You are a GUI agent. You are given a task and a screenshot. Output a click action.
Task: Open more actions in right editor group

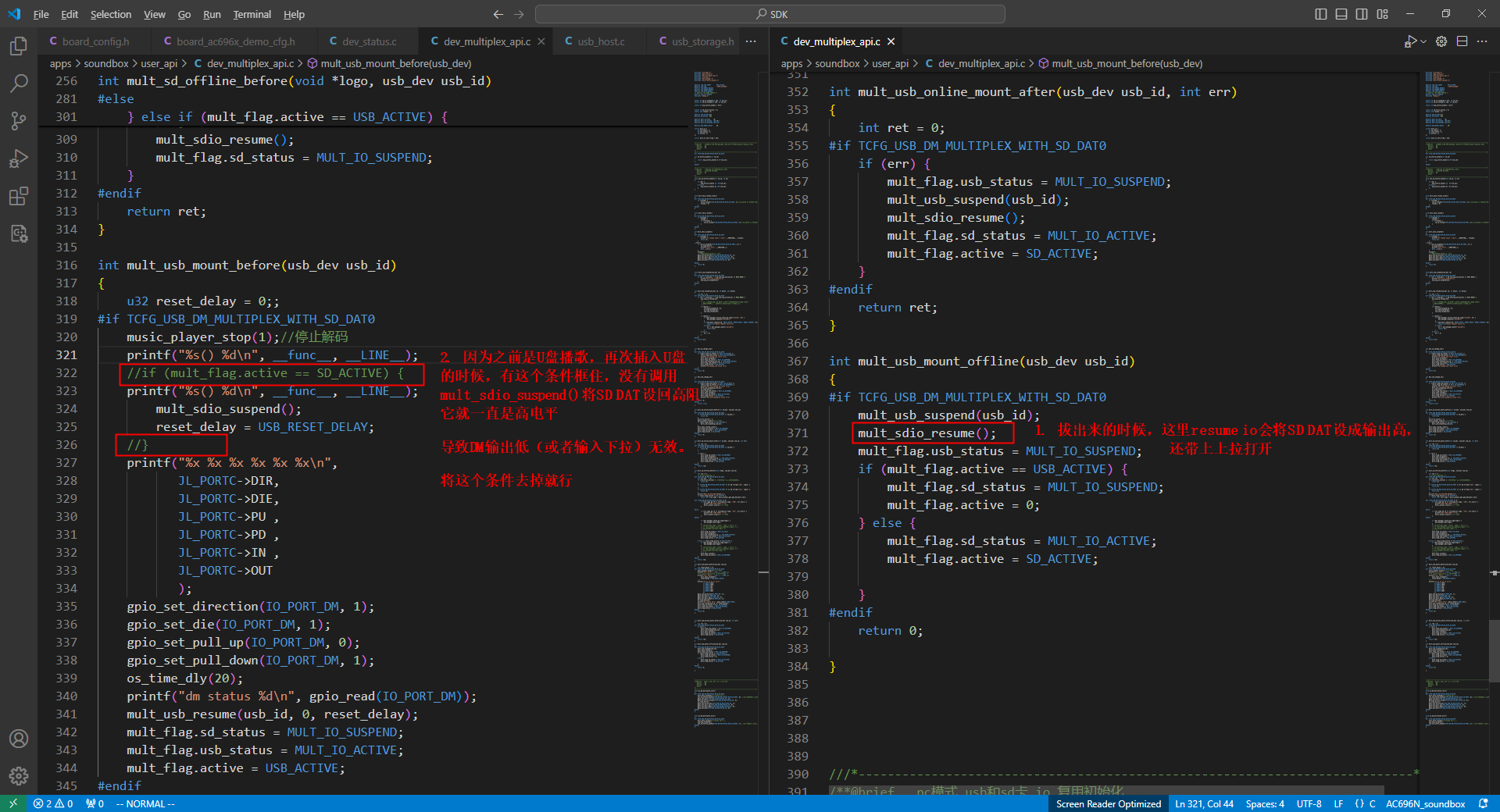1482,41
